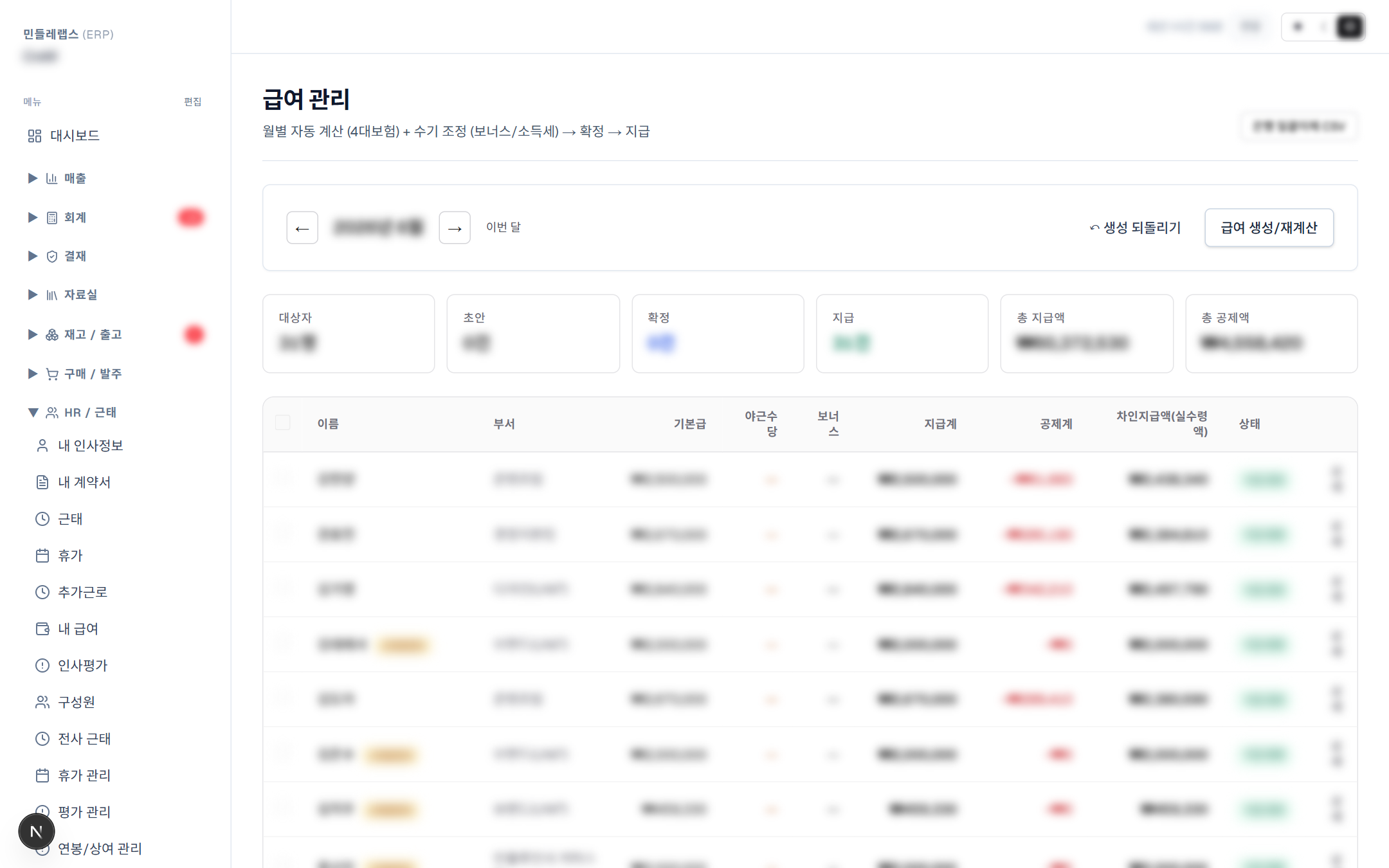Screen dimensions: 1389x868
Task: Open the 대시보드 dashboard icon
Action: point(35,136)
